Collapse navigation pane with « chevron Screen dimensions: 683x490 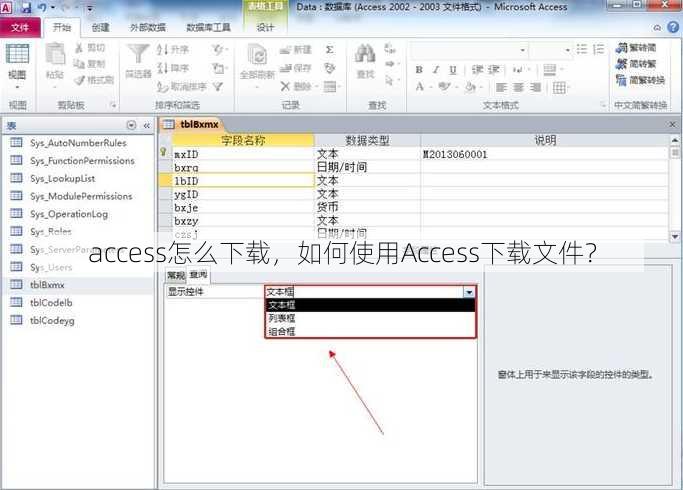[147, 125]
